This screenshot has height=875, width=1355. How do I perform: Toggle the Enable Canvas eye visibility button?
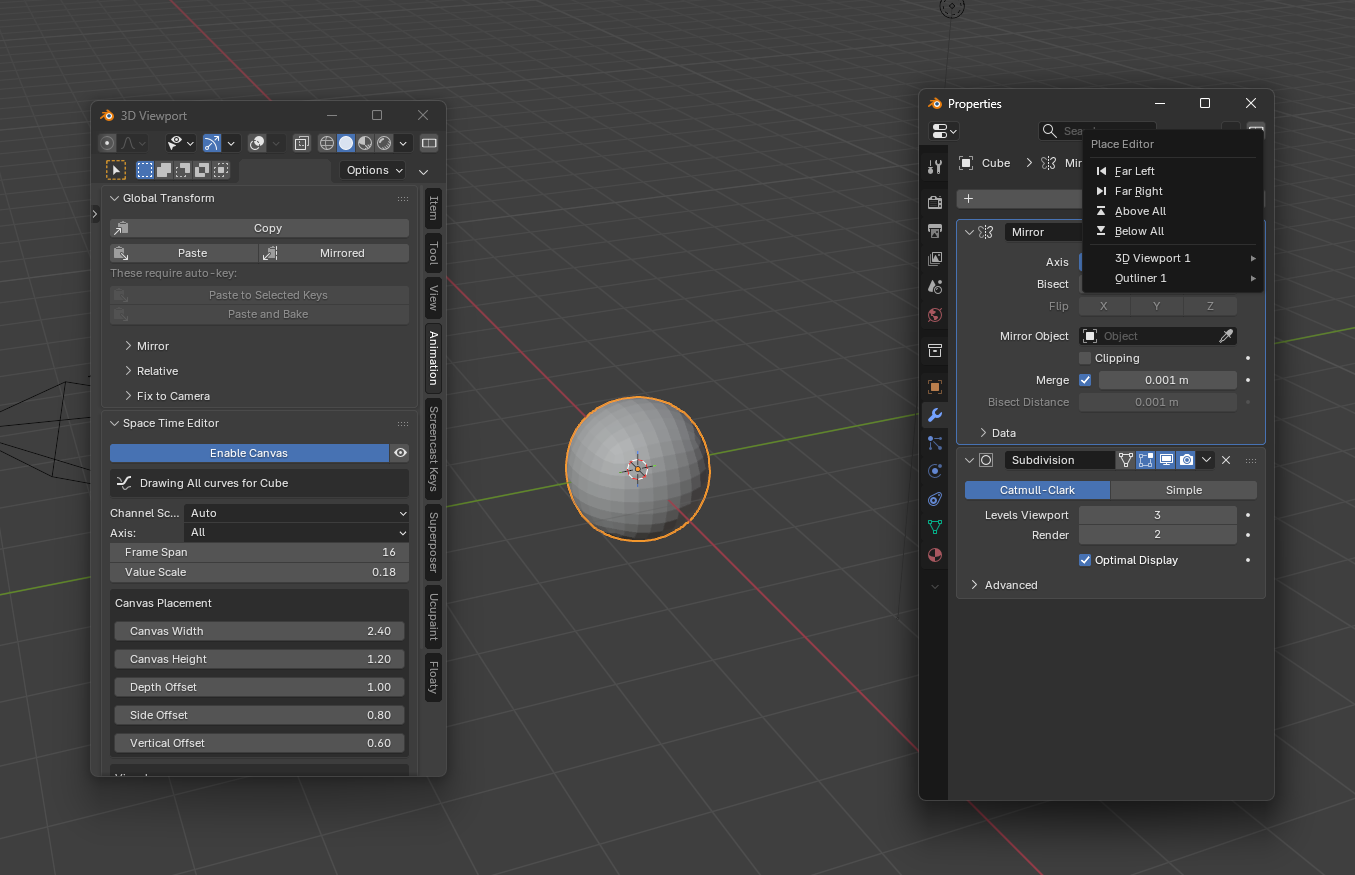click(x=400, y=453)
